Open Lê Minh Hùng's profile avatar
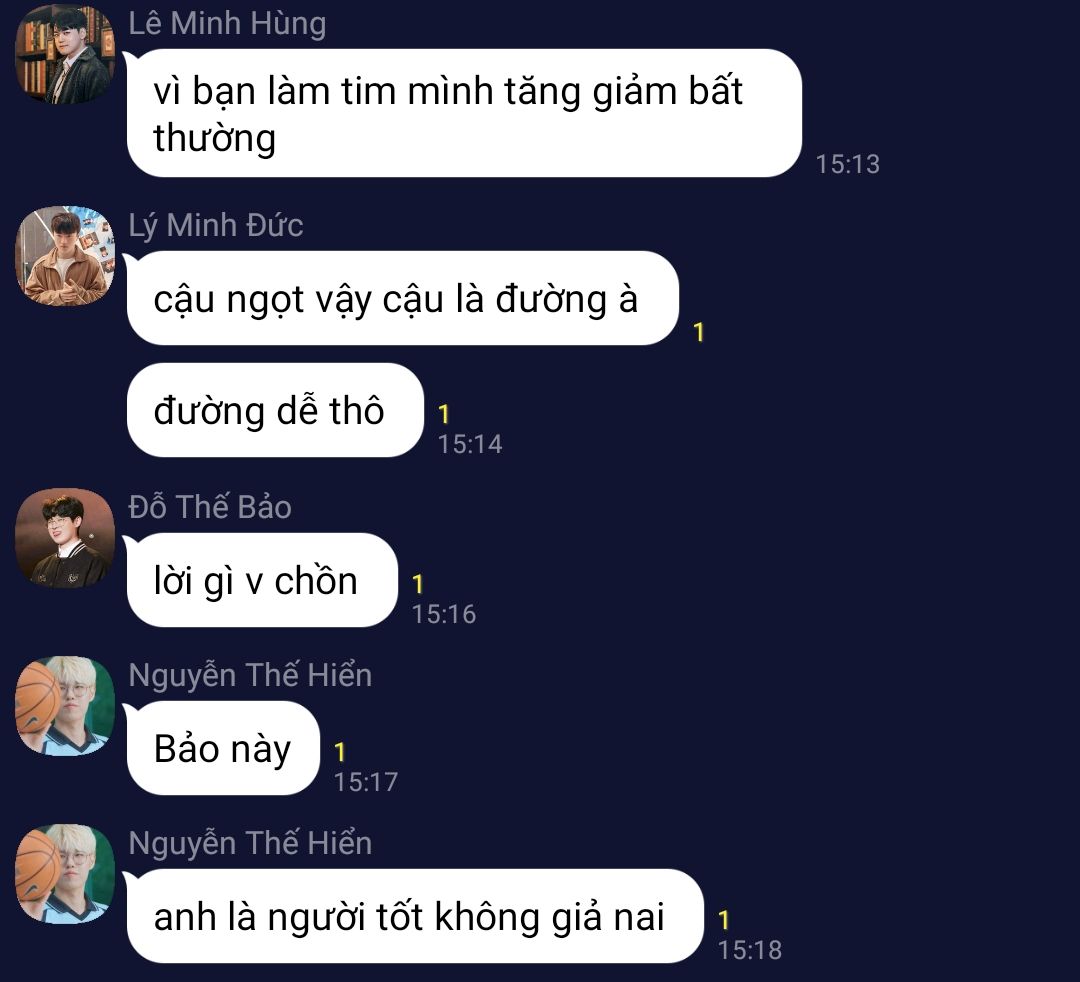This screenshot has height=982, width=1080. 65,54
